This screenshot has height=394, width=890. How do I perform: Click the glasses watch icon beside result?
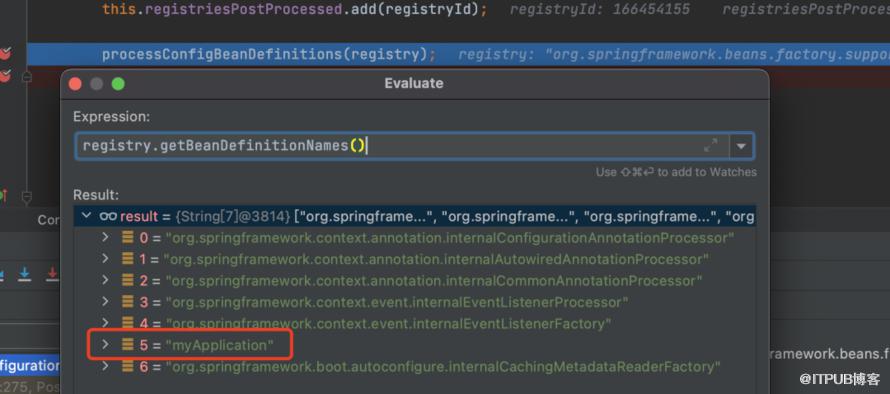108,216
